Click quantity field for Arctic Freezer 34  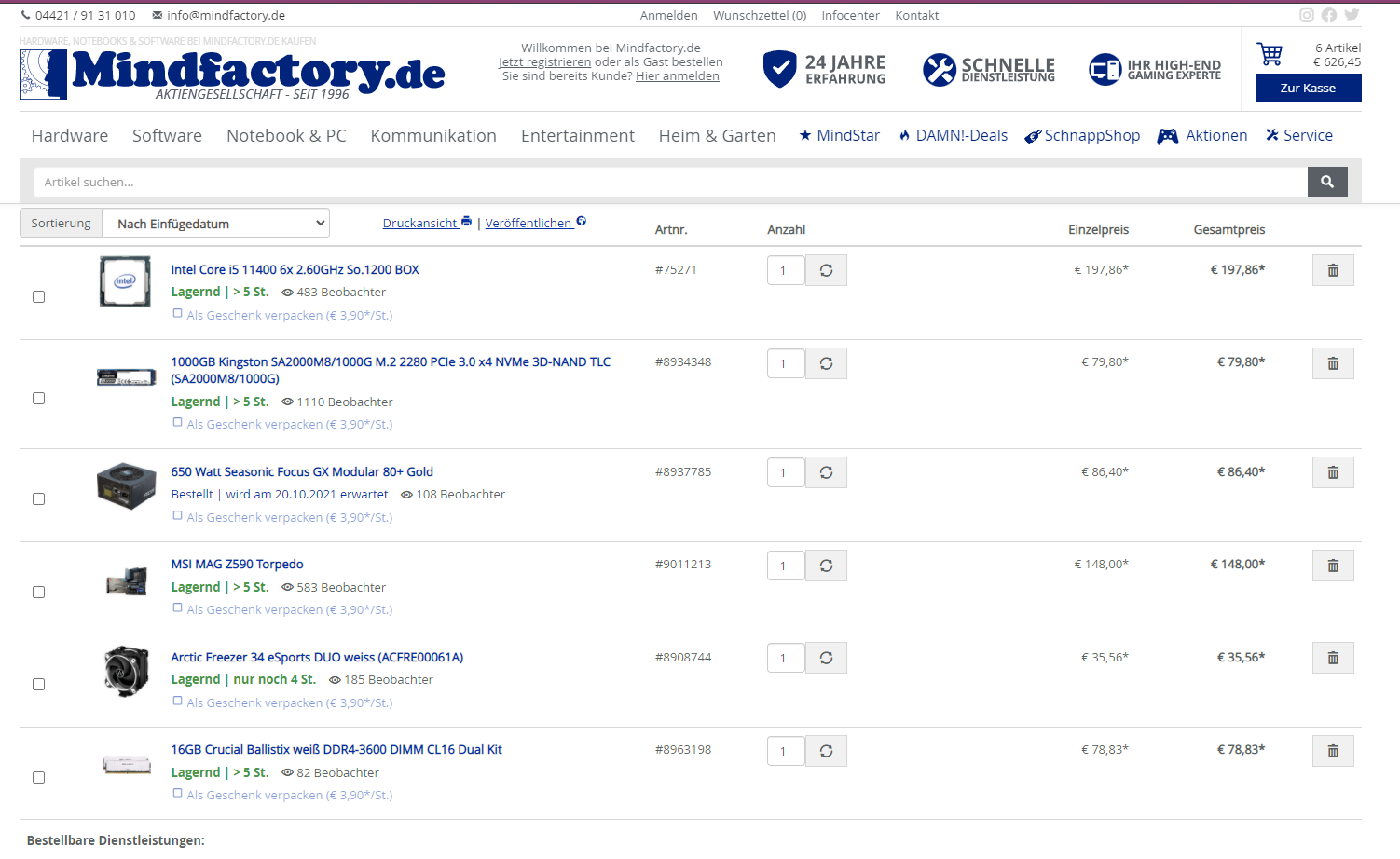click(786, 658)
